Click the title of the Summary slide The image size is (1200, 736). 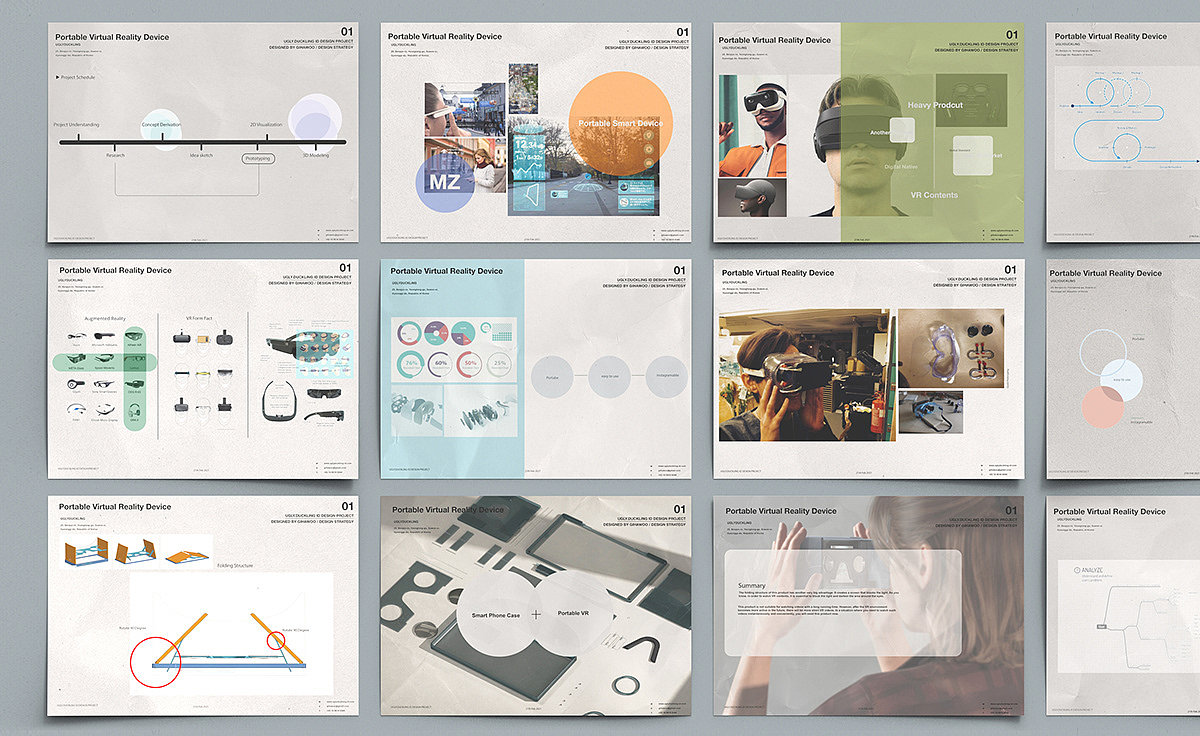click(x=779, y=511)
